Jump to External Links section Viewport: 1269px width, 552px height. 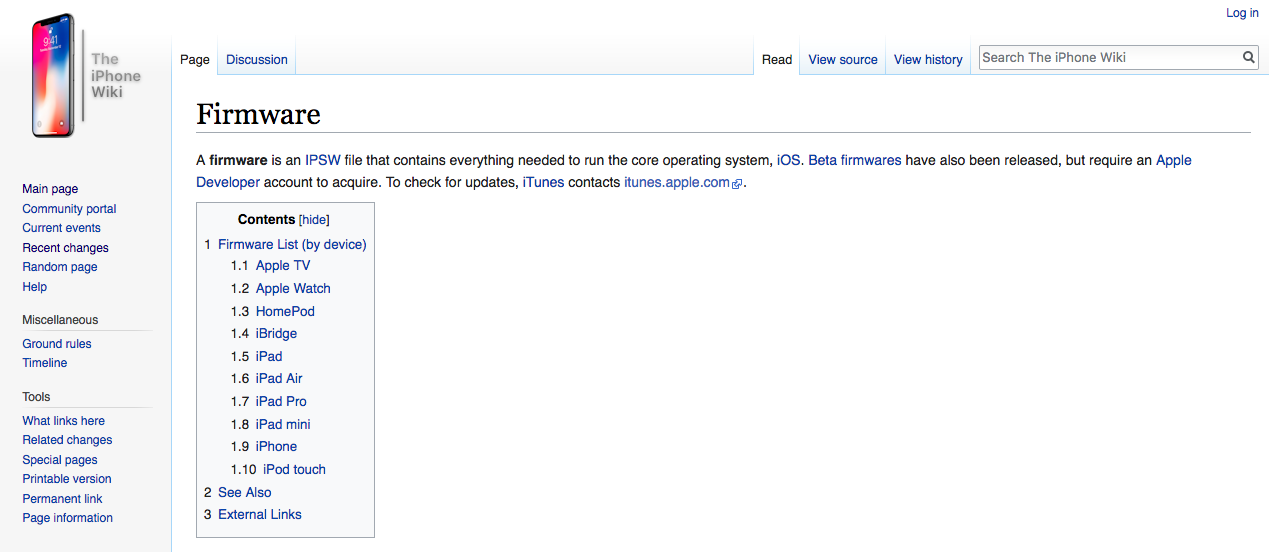253,514
